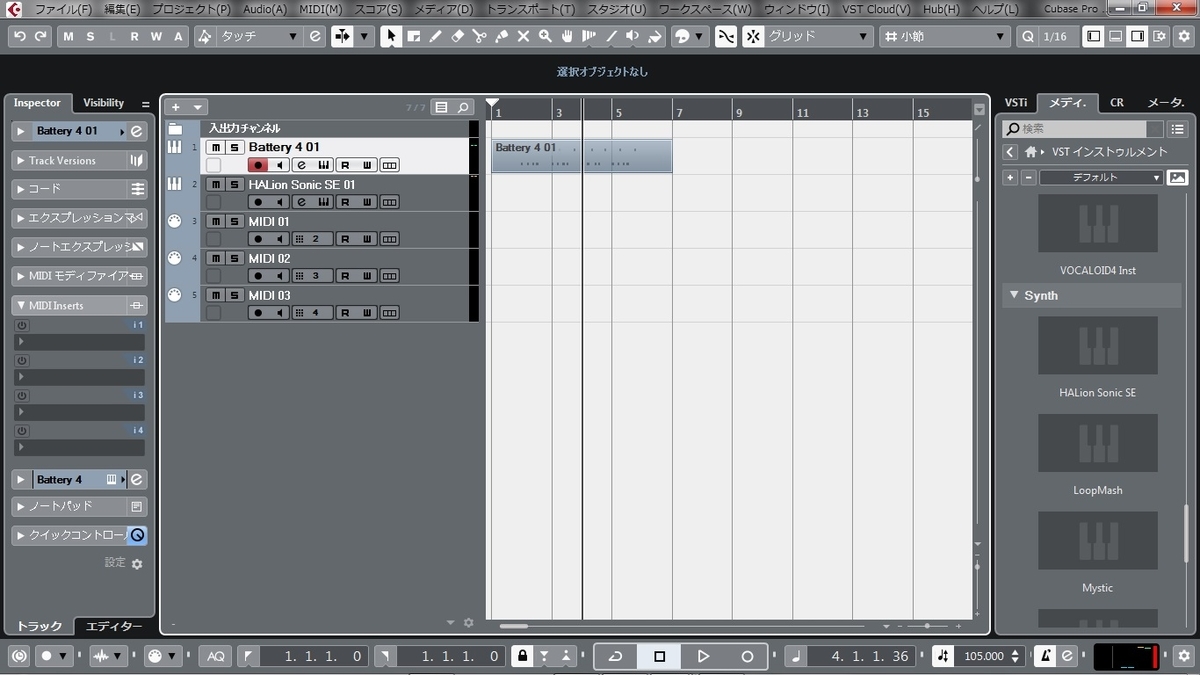Image resolution: width=1200 pixels, height=675 pixels.
Task: Open Setup Window Layout gear-window icon
Action: coord(1159,36)
